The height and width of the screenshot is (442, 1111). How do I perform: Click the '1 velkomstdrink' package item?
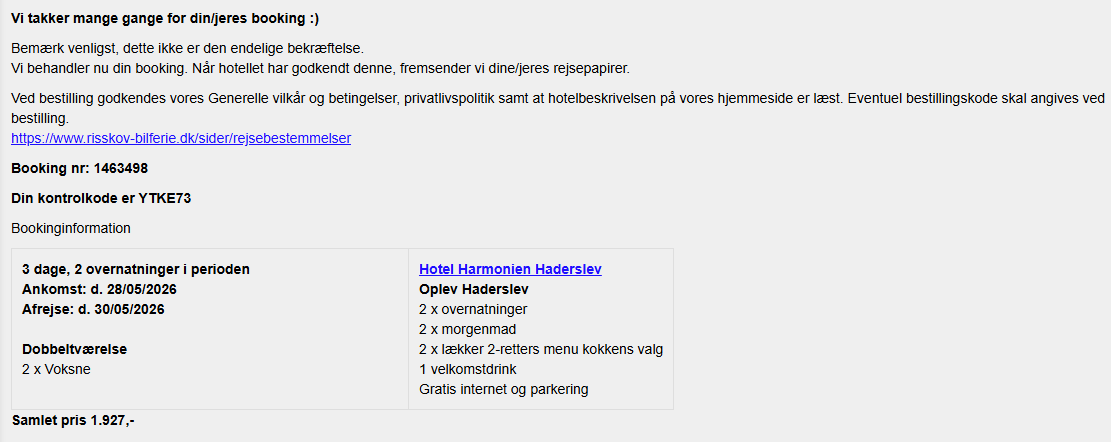tap(468, 369)
